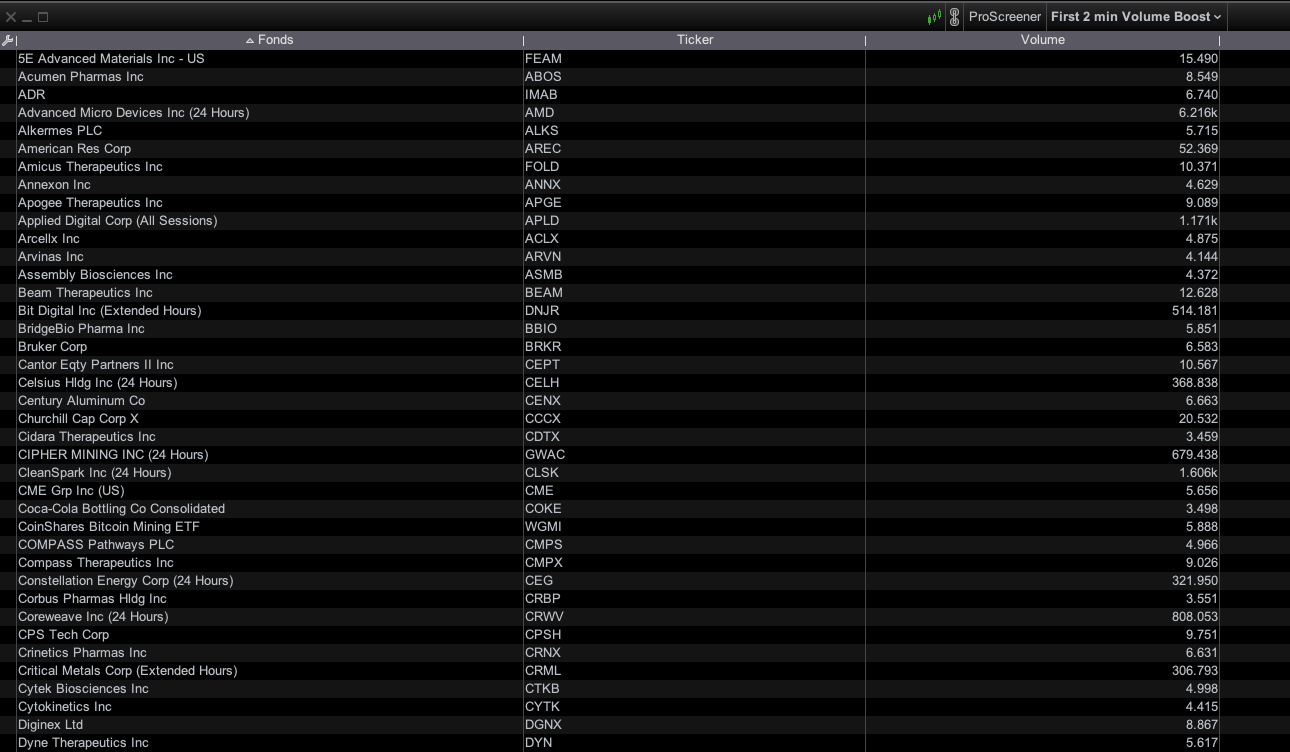Click volume value 808.053 for CRWV
Image resolution: width=1290 pixels, height=752 pixels.
[x=1194, y=617]
